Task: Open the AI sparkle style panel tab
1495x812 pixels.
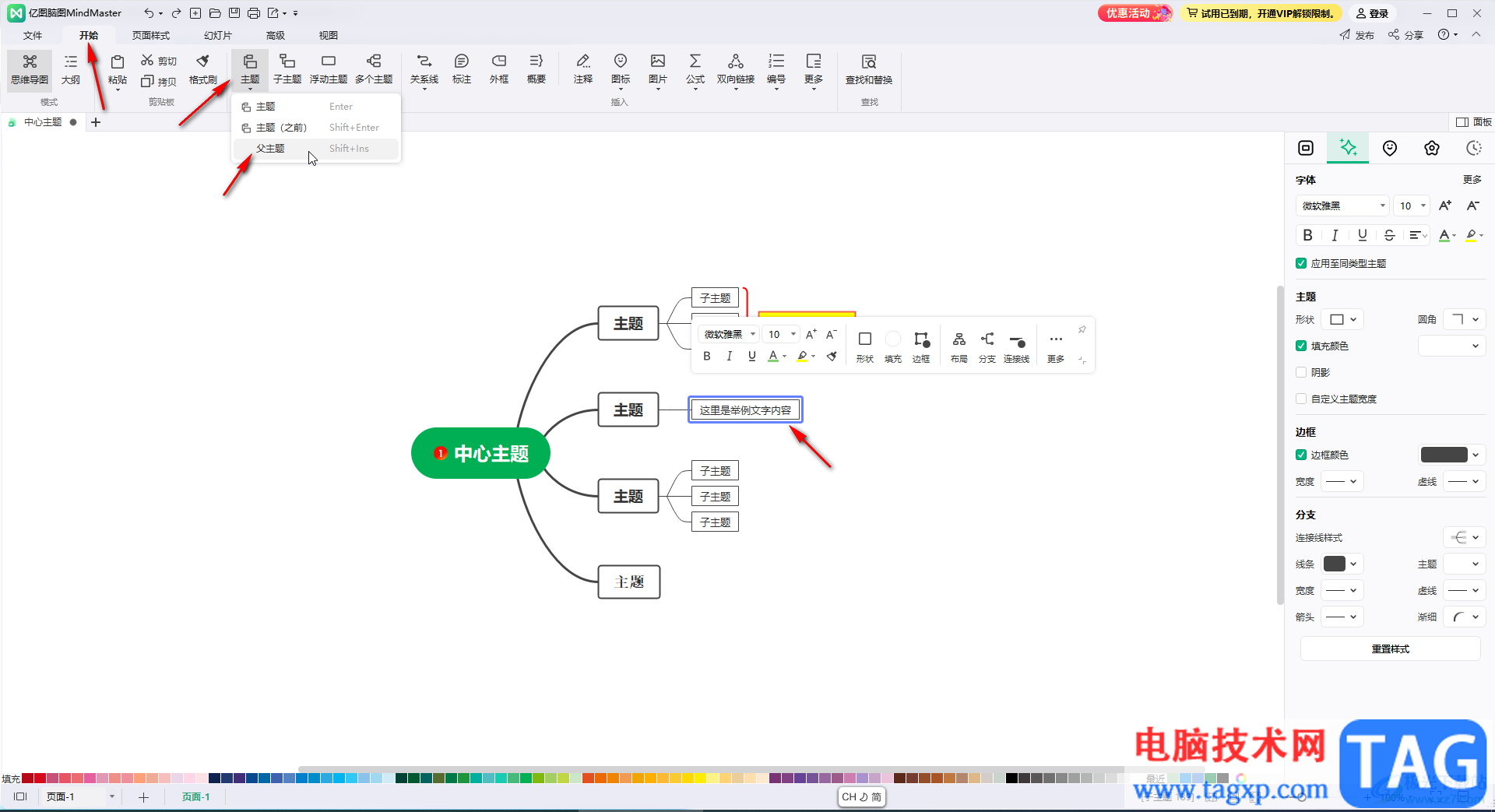Action: tap(1348, 148)
